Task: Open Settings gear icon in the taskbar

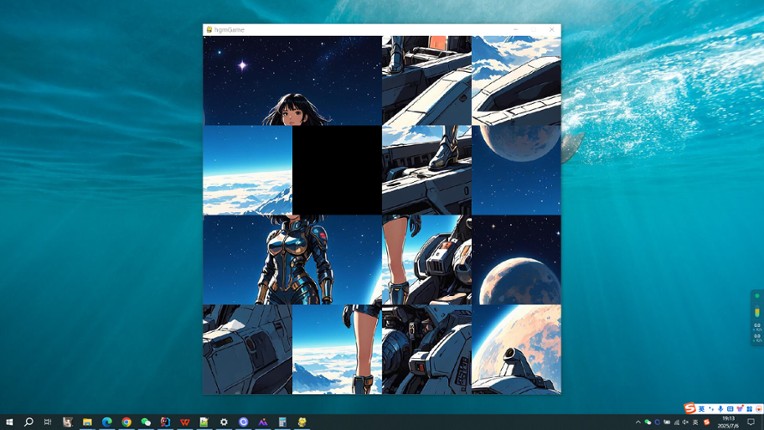Action: coord(224,422)
